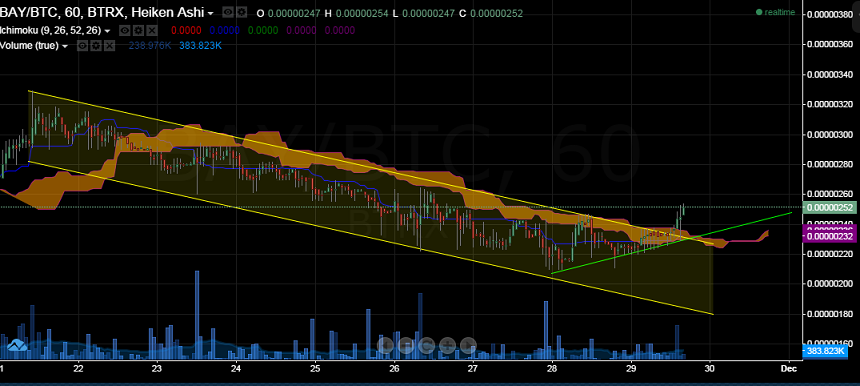Click the Volume (true) legend label
This screenshot has height=386, width=860.
(x=29, y=46)
